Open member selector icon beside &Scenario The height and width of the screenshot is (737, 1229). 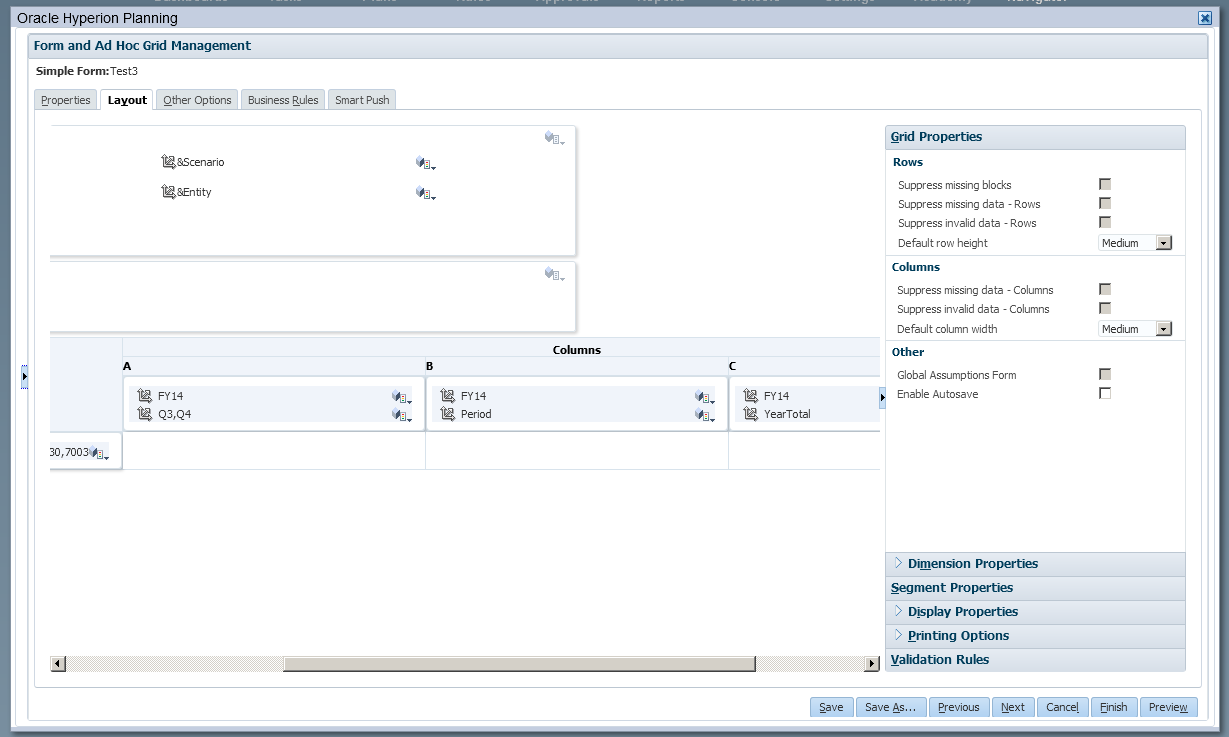point(426,163)
